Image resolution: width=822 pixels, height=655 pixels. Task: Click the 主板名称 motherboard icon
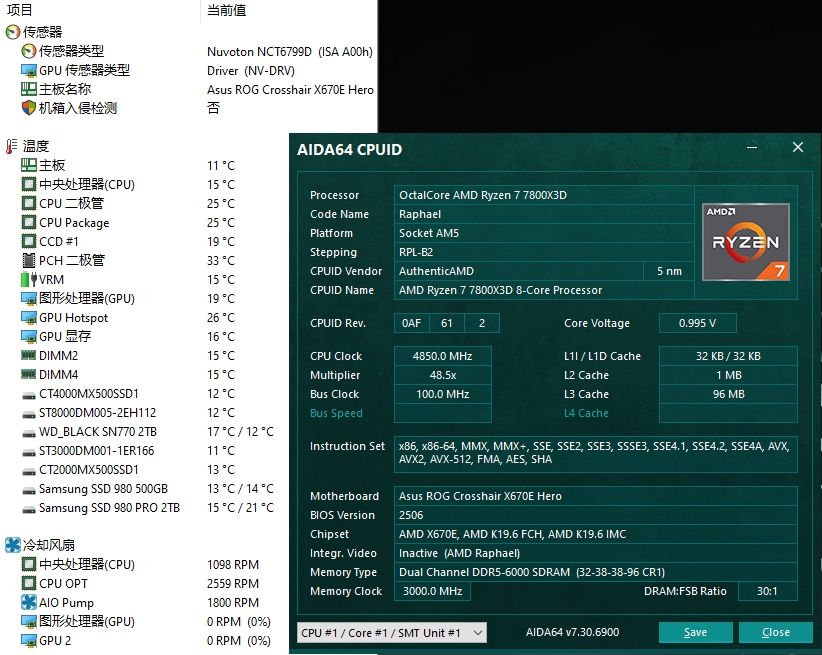tap(29, 89)
